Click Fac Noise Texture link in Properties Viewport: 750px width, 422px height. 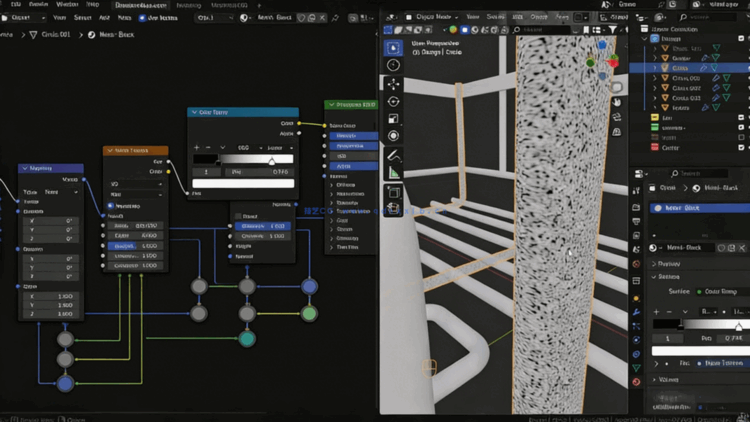722,364
